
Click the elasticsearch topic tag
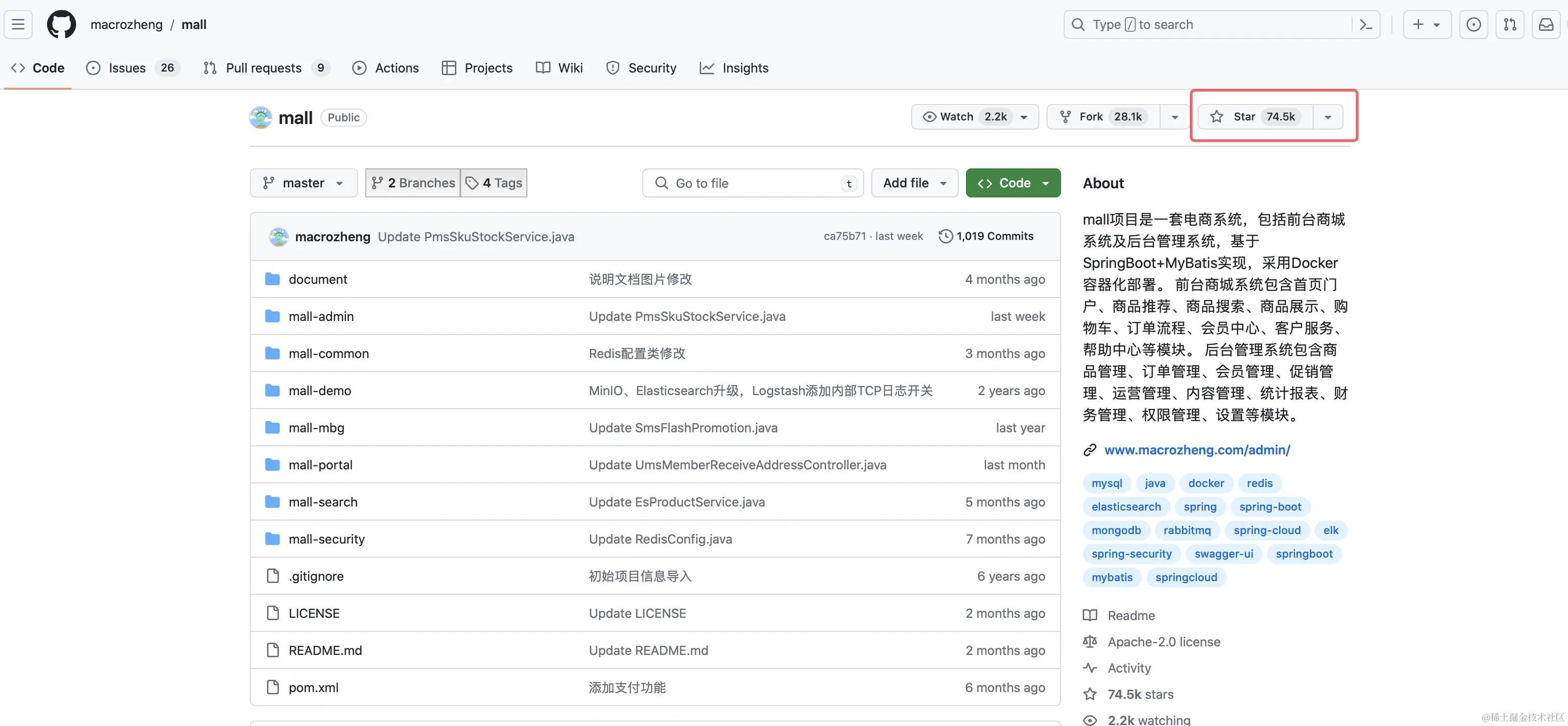coord(1126,506)
